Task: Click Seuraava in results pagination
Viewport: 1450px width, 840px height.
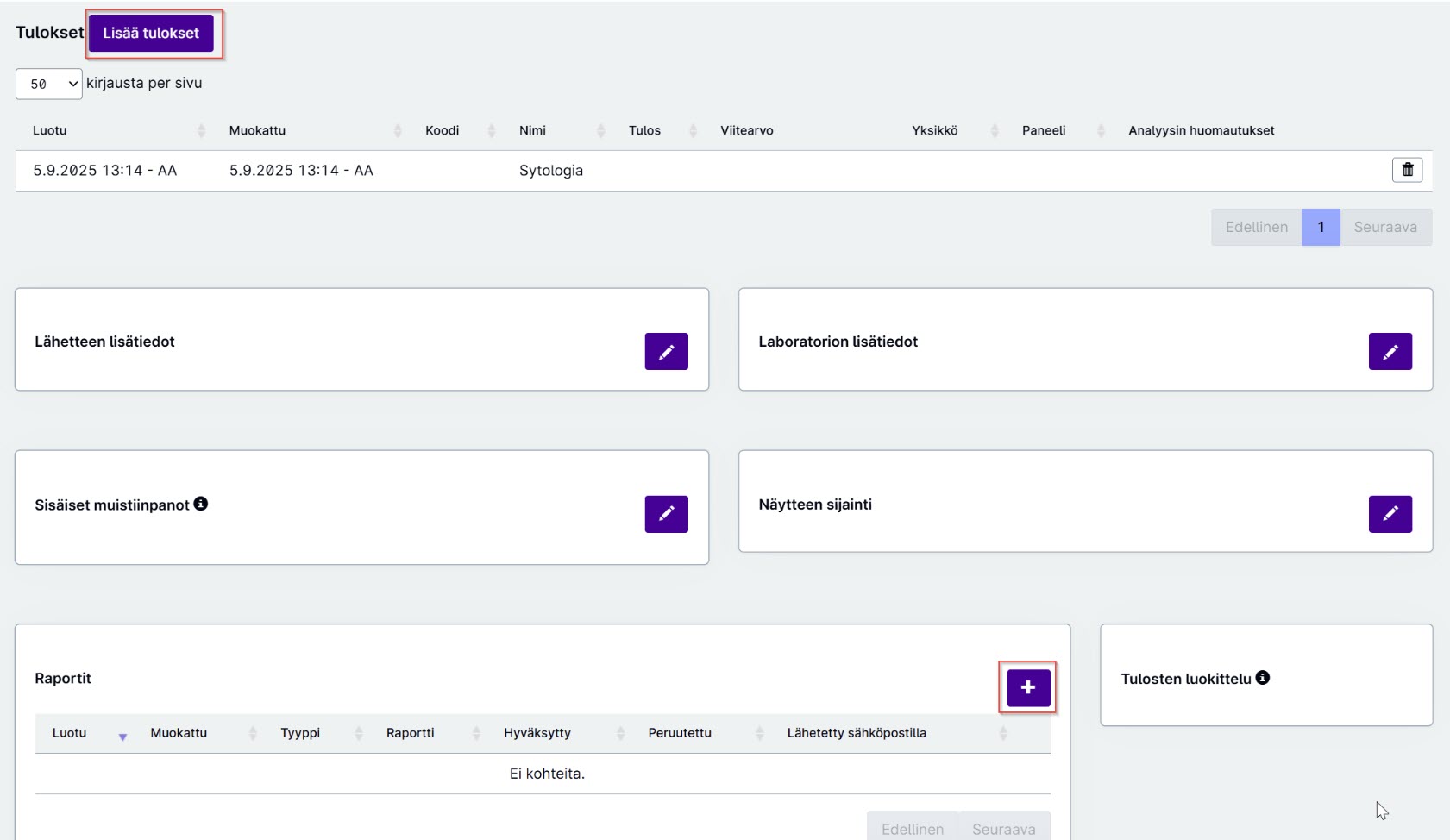Action: coord(1385,227)
